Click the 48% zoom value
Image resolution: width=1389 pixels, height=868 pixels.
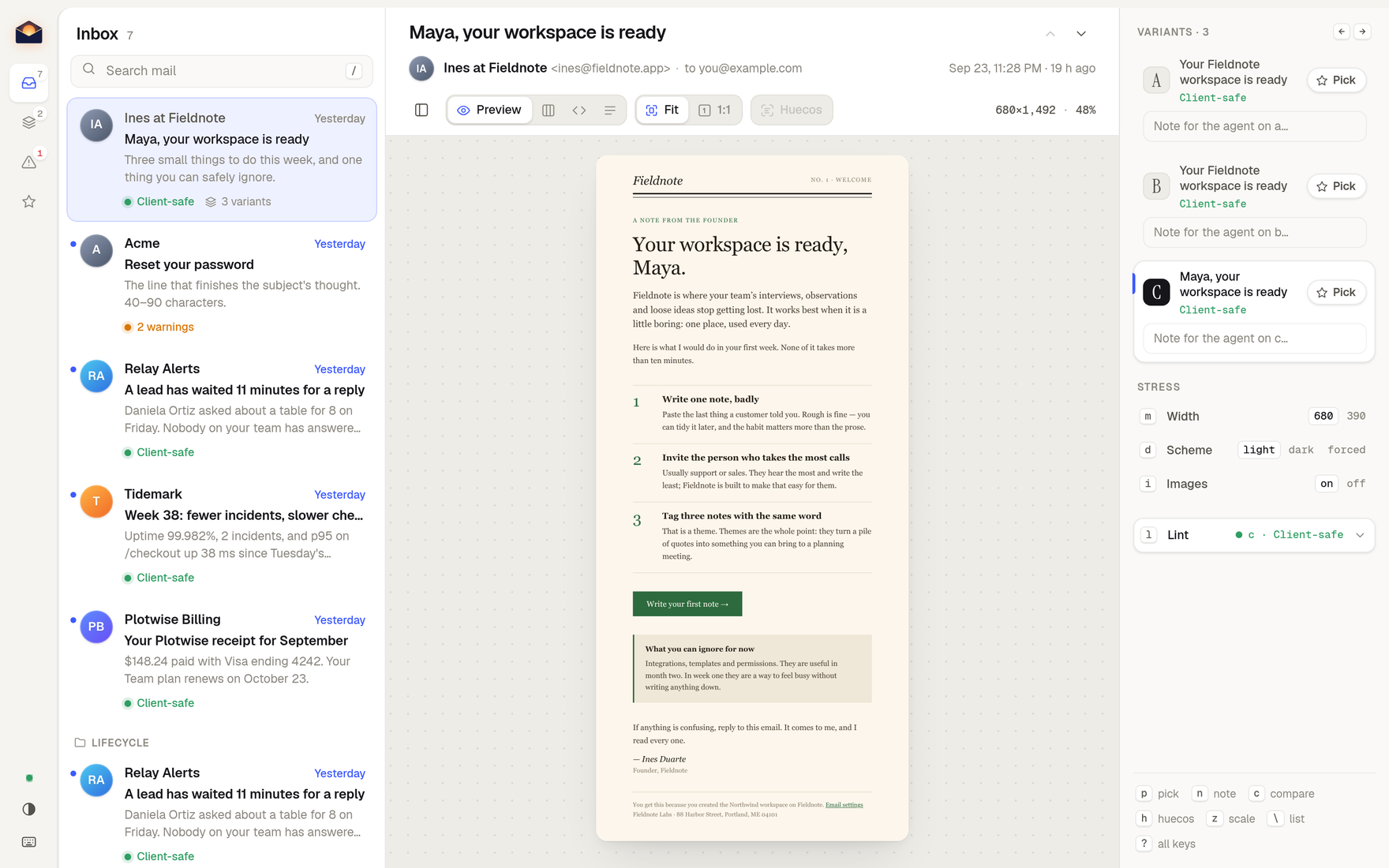[x=1086, y=110]
